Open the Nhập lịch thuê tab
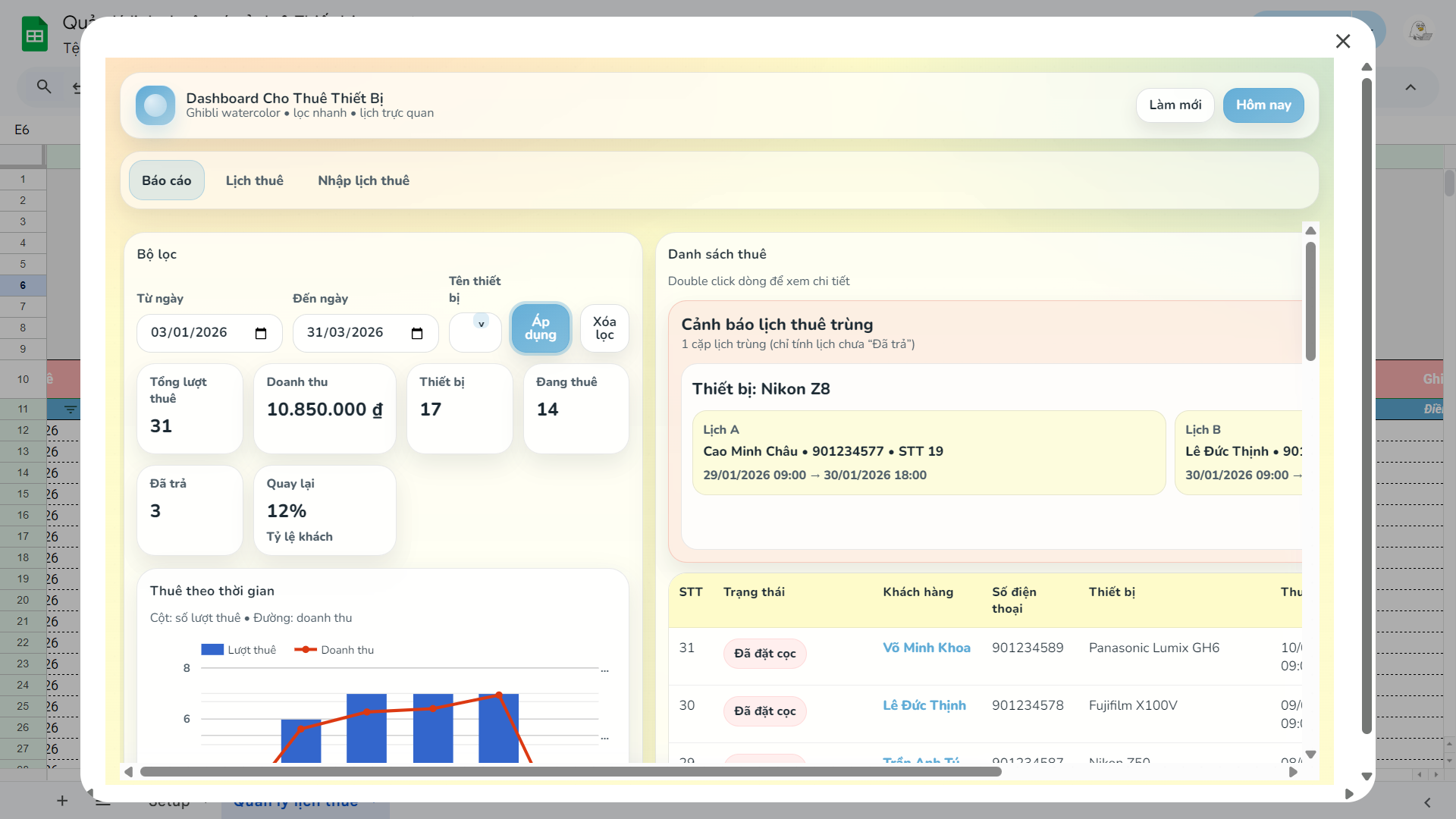This screenshot has width=1456, height=819. [363, 180]
